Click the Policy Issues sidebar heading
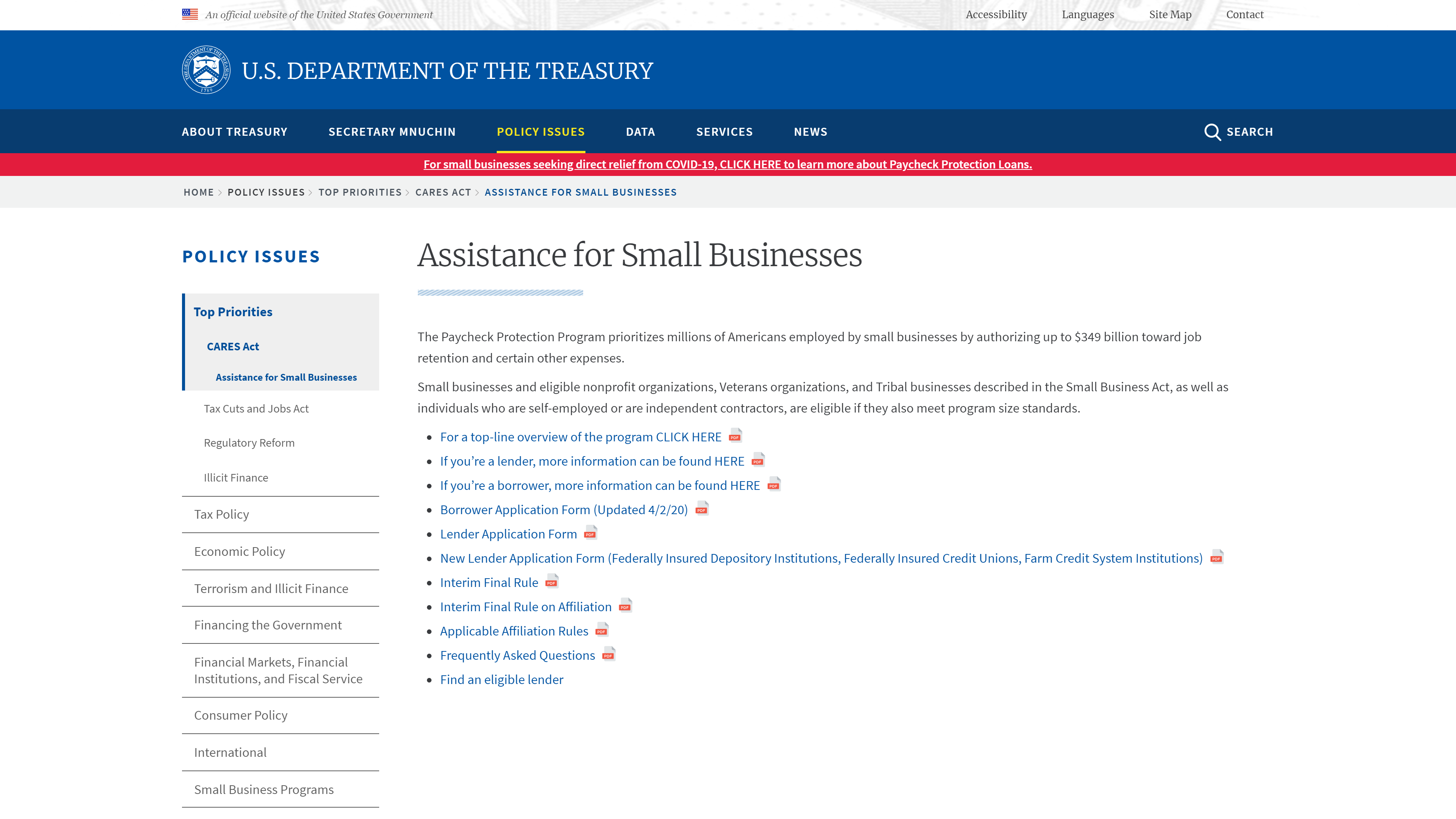Screen dimensions: 1456x819 251,257
